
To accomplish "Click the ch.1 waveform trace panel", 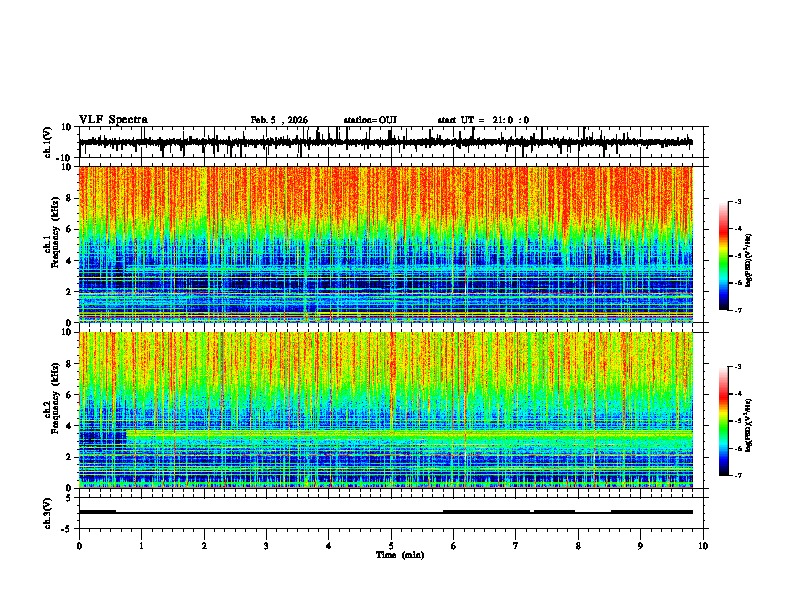I will 393,142.
